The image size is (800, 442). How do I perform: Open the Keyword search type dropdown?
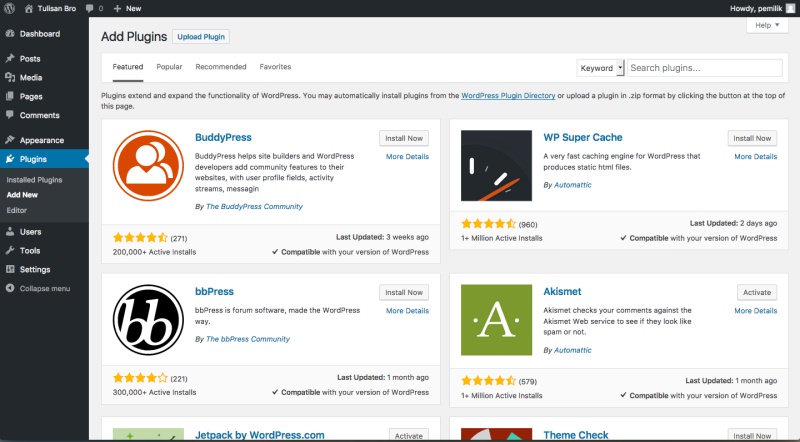pyautogui.click(x=601, y=68)
